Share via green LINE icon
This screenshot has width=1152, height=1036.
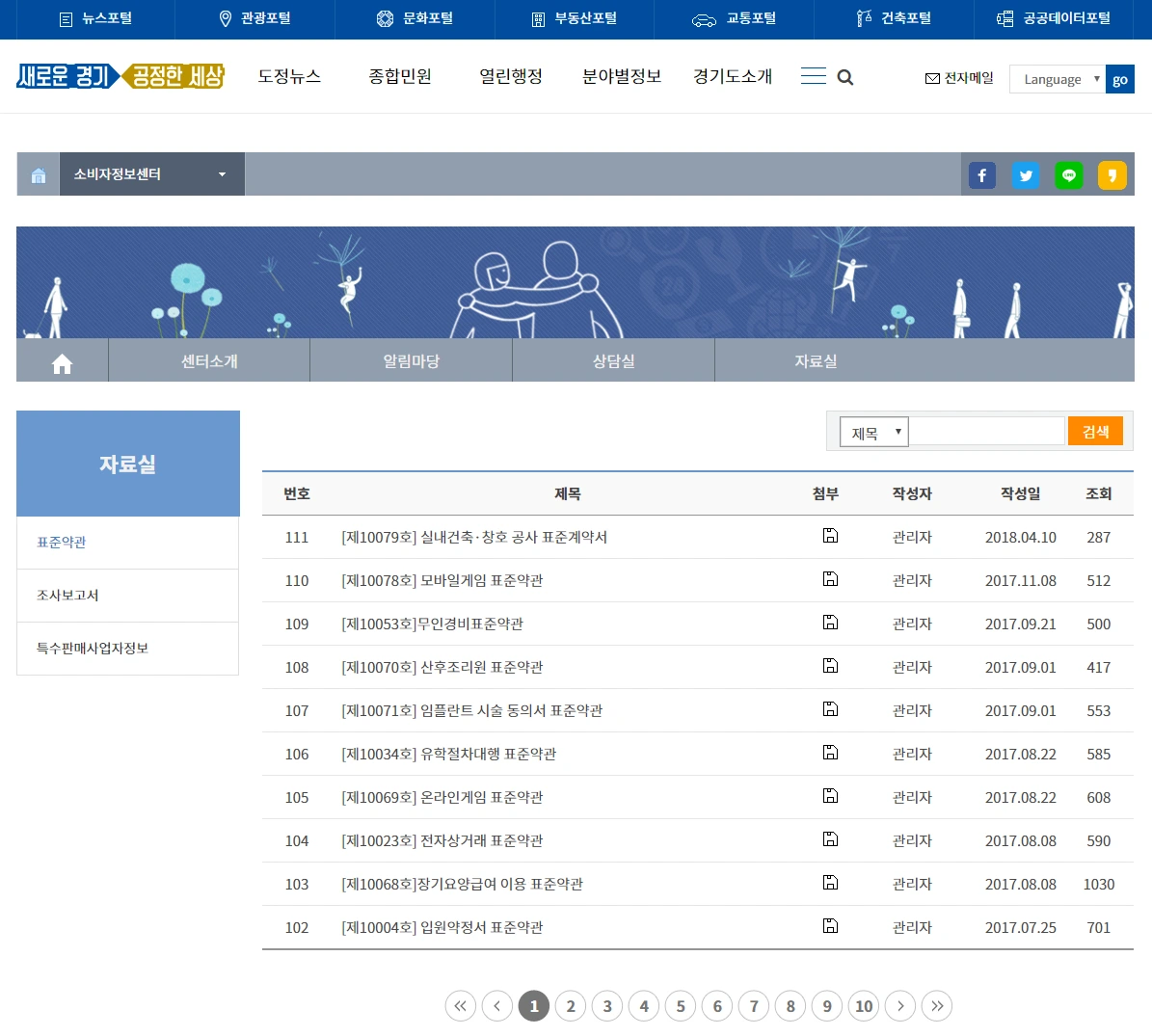coord(1069,175)
